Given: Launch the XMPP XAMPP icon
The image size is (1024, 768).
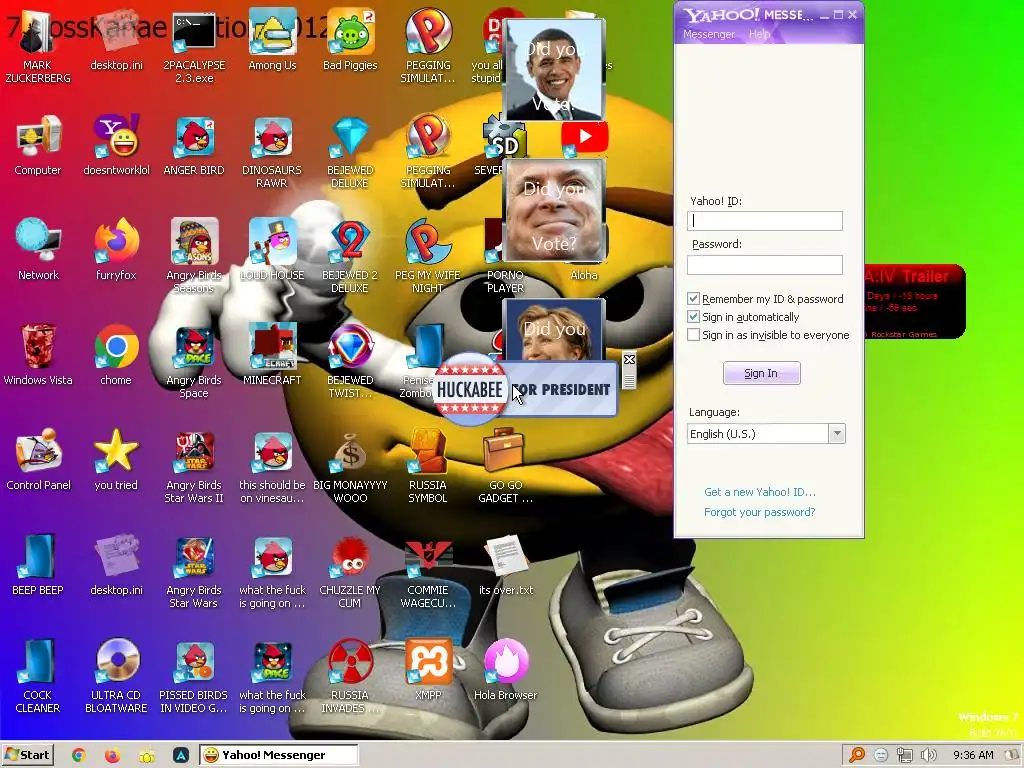Looking at the screenshot, I should pyautogui.click(x=428, y=670).
